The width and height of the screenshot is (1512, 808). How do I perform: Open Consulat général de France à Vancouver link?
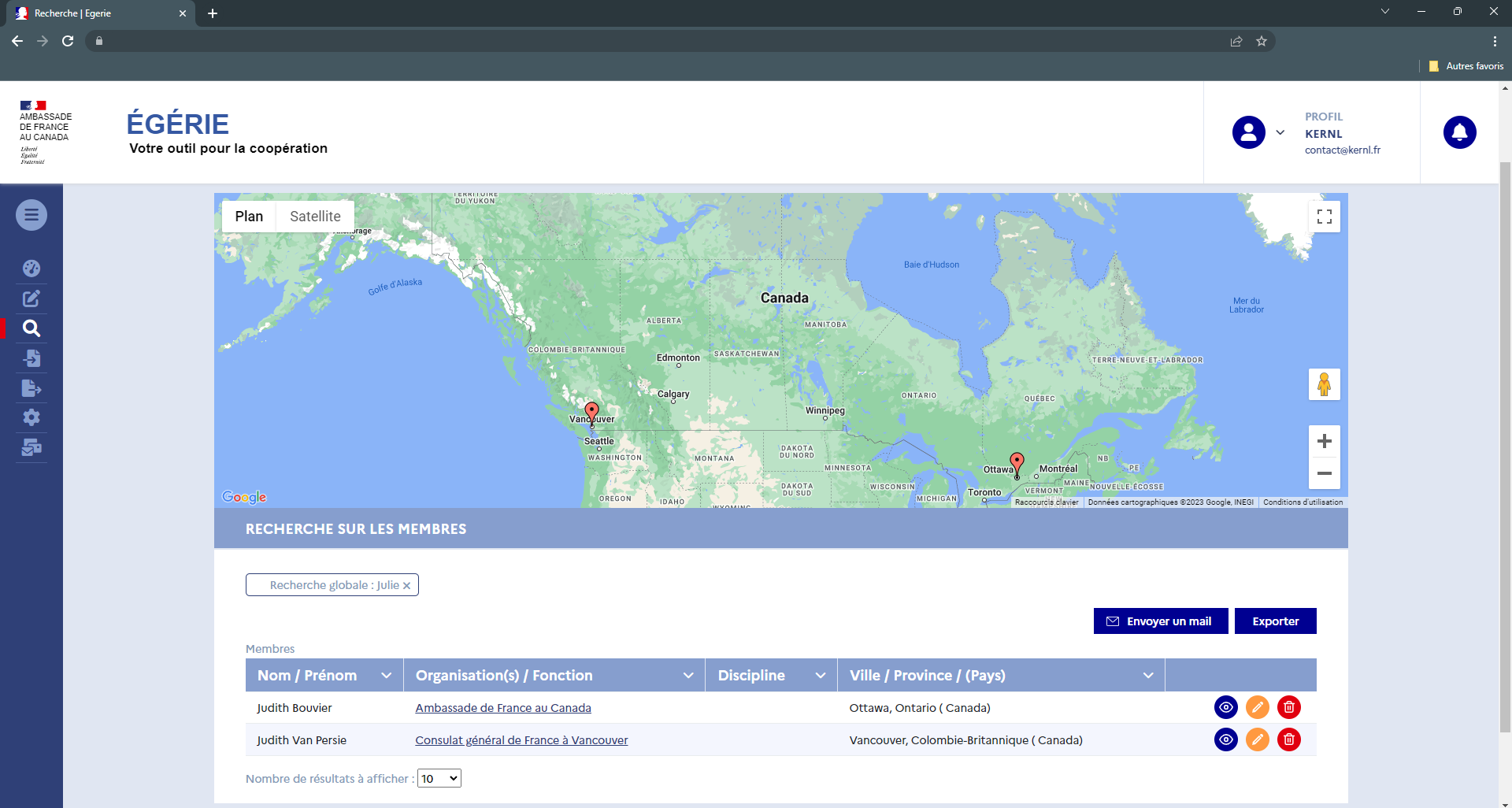tap(521, 740)
